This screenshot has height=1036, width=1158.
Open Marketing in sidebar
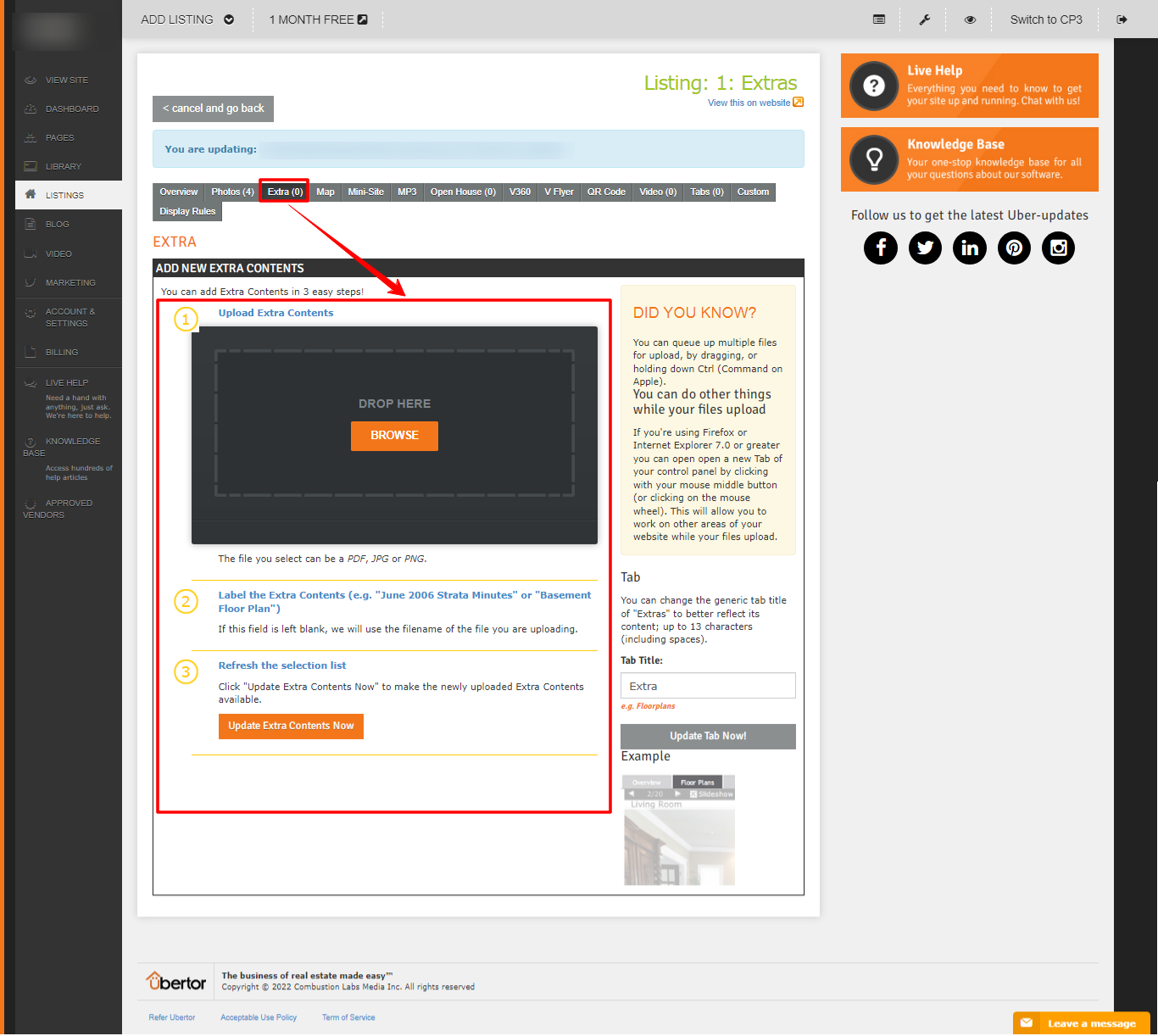pos(70,282)
